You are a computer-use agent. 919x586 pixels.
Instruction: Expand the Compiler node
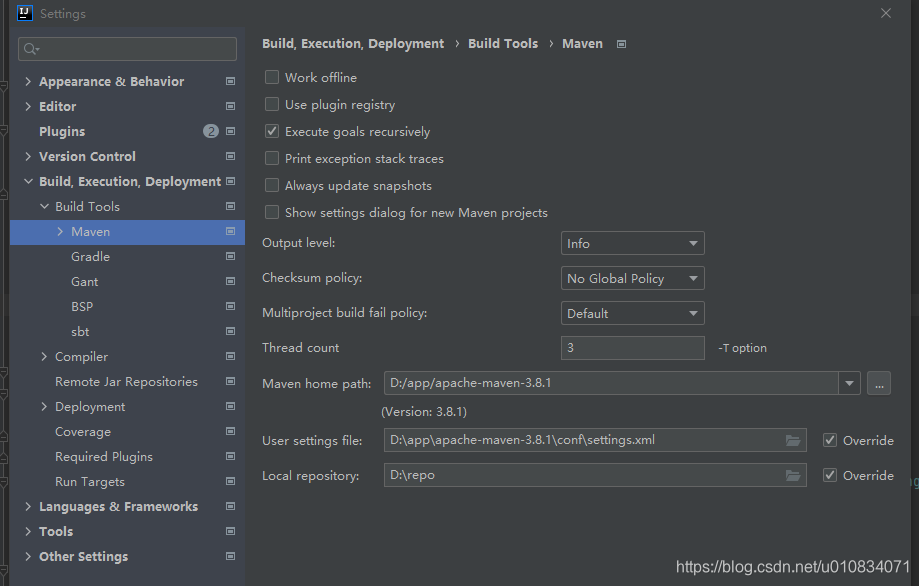[44, 356]
